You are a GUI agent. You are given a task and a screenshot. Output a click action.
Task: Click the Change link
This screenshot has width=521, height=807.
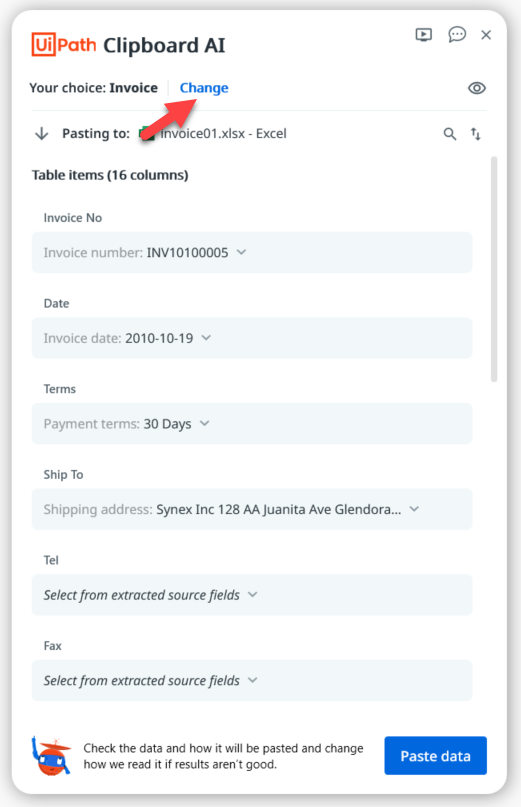pyautogui.click(x=204, y=88)
